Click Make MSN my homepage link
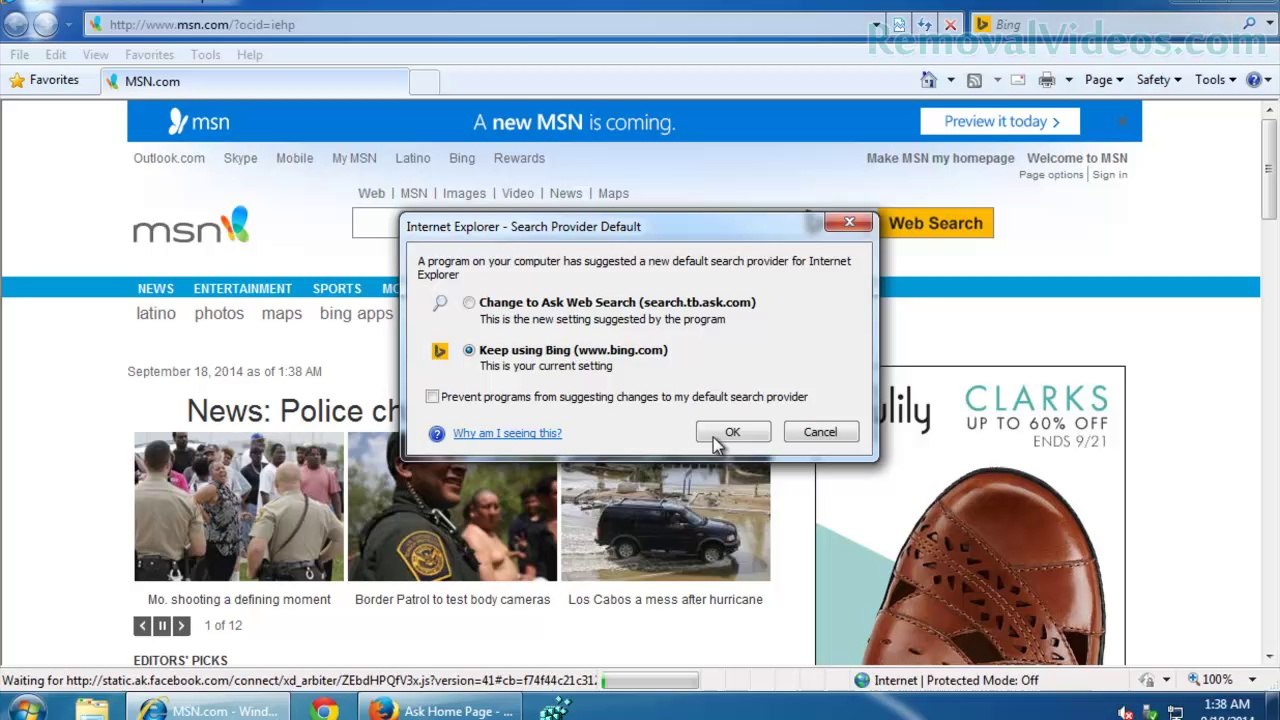Screen dimensions: 1280x720 tap(940, 158)
